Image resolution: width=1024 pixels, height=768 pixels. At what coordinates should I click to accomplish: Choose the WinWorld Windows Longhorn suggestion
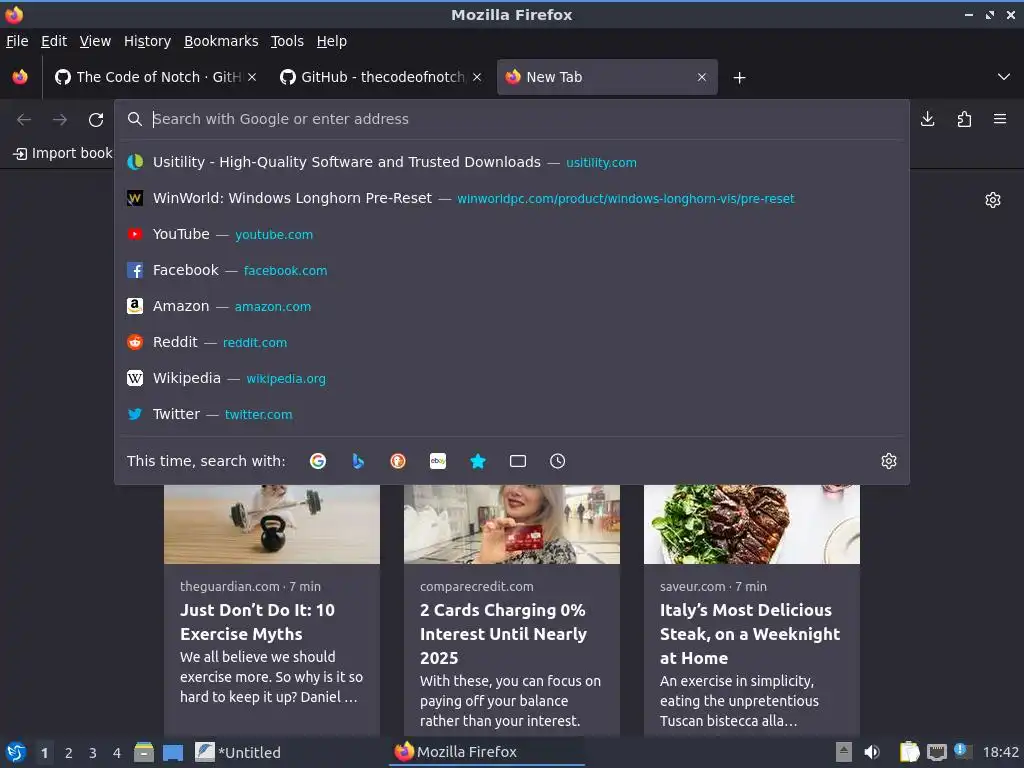click(512, 198)
